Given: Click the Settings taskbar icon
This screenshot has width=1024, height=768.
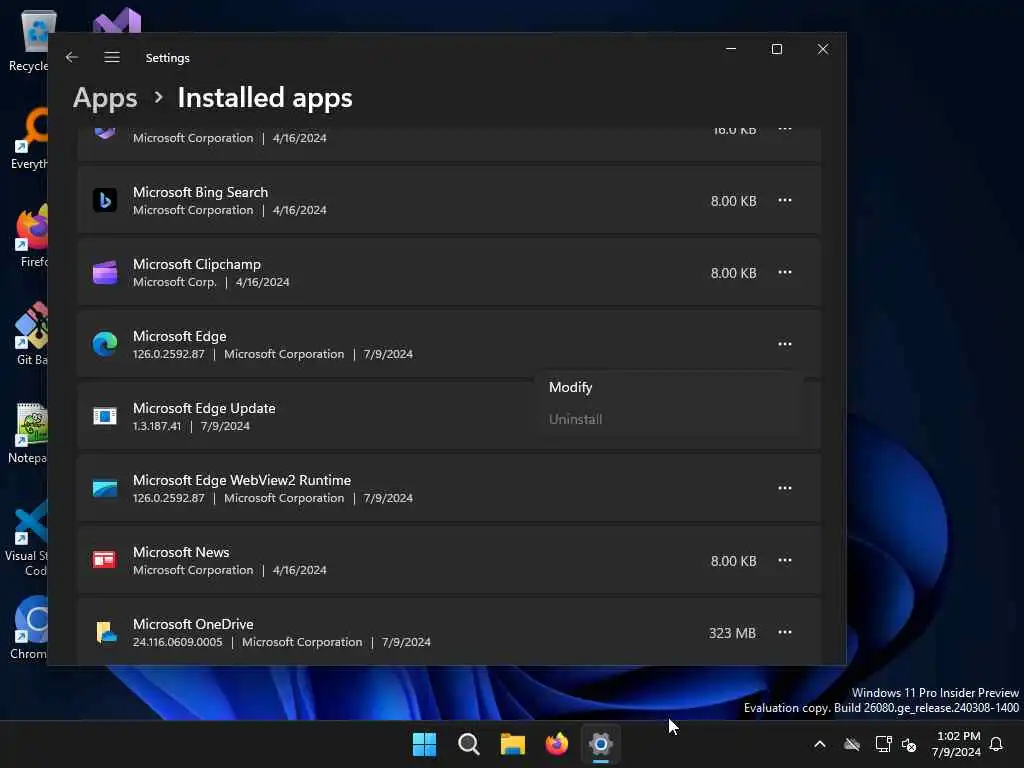Looking at the screenshot, I should tap(601, 744).
